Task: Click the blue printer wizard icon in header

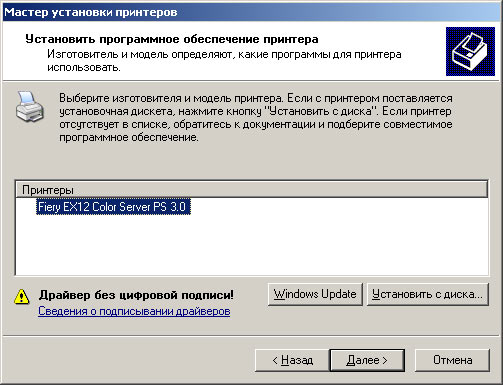Action: (470, 52)
